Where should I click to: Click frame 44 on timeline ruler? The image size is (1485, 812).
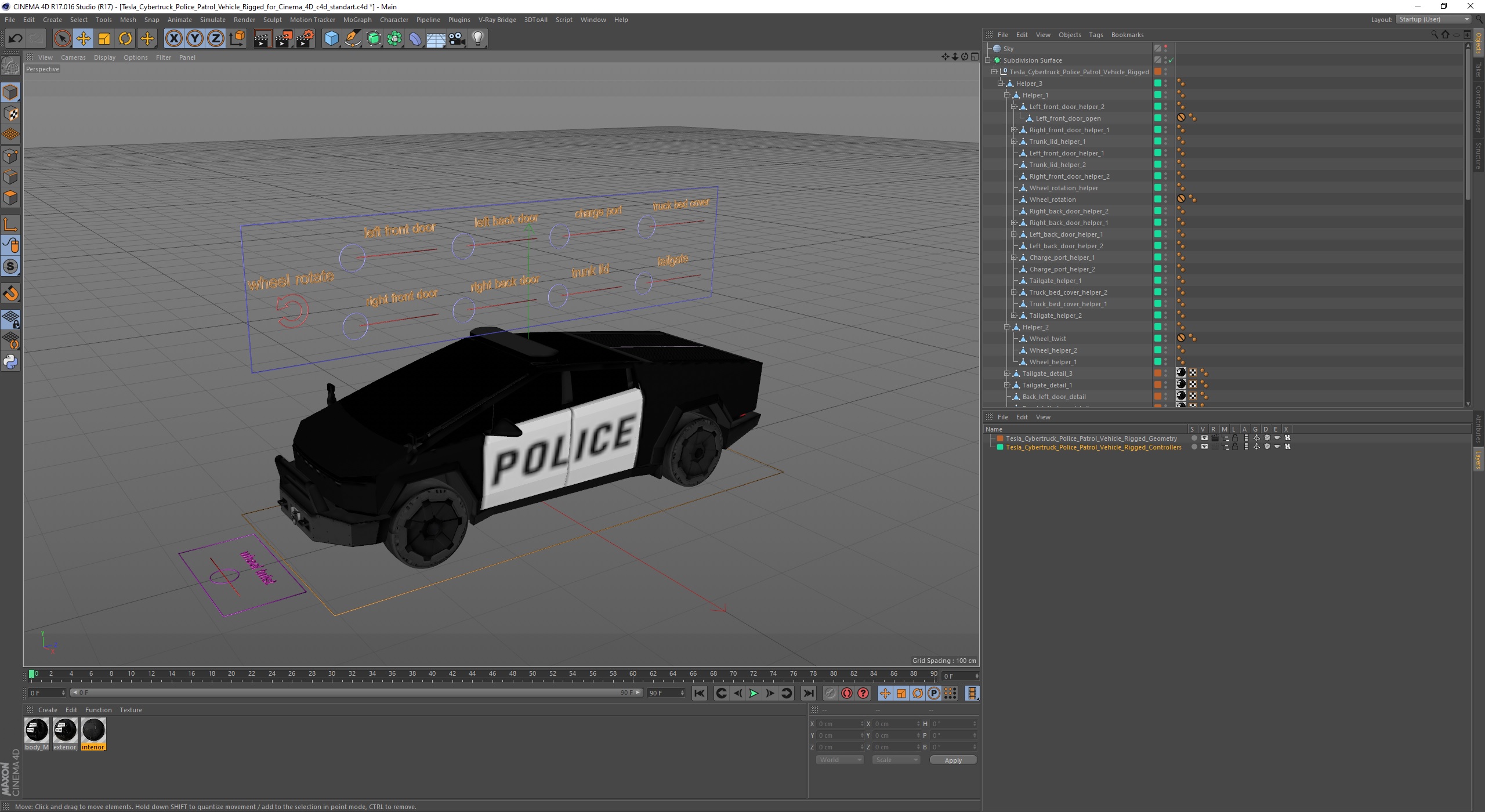pos(472,675)
